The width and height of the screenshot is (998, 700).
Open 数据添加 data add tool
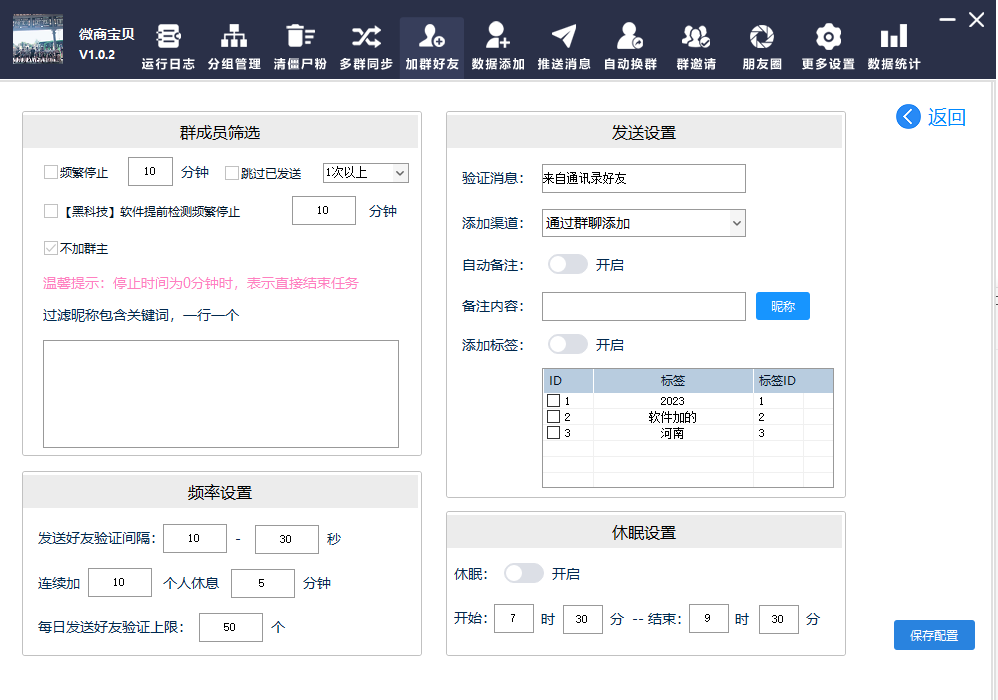click(x=498, y=46)
